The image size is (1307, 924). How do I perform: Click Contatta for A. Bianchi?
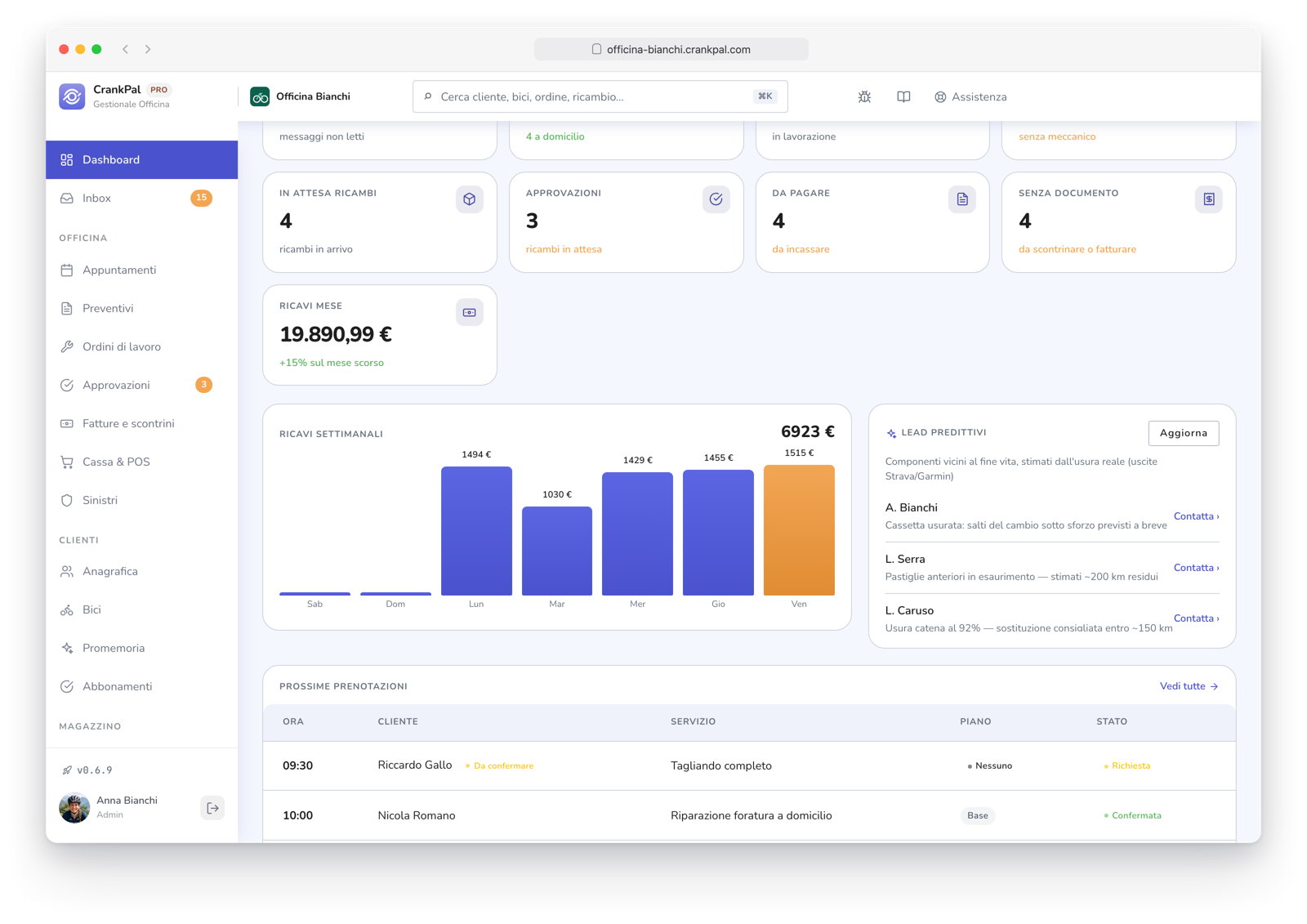(x=1196, y=516)
